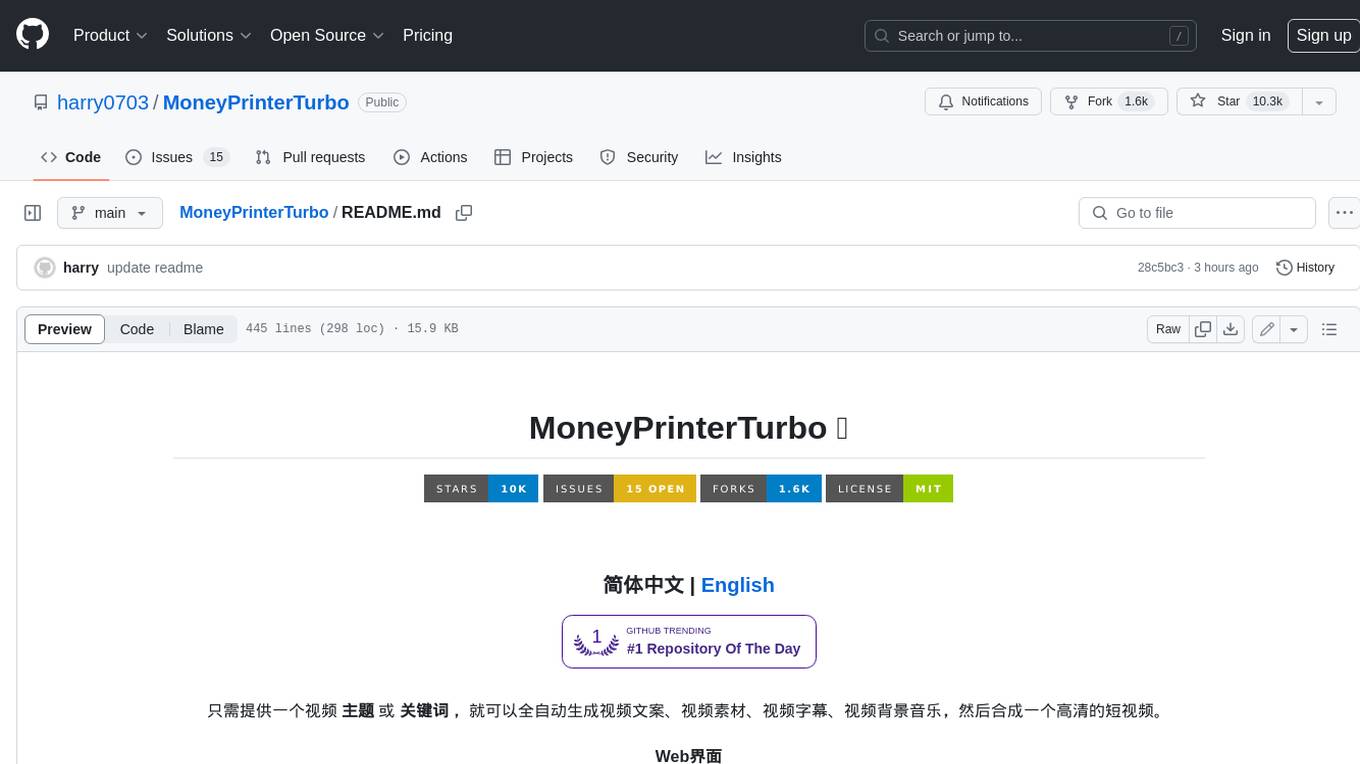
Task: Switch the README to English
Action: tap(738, 585)
